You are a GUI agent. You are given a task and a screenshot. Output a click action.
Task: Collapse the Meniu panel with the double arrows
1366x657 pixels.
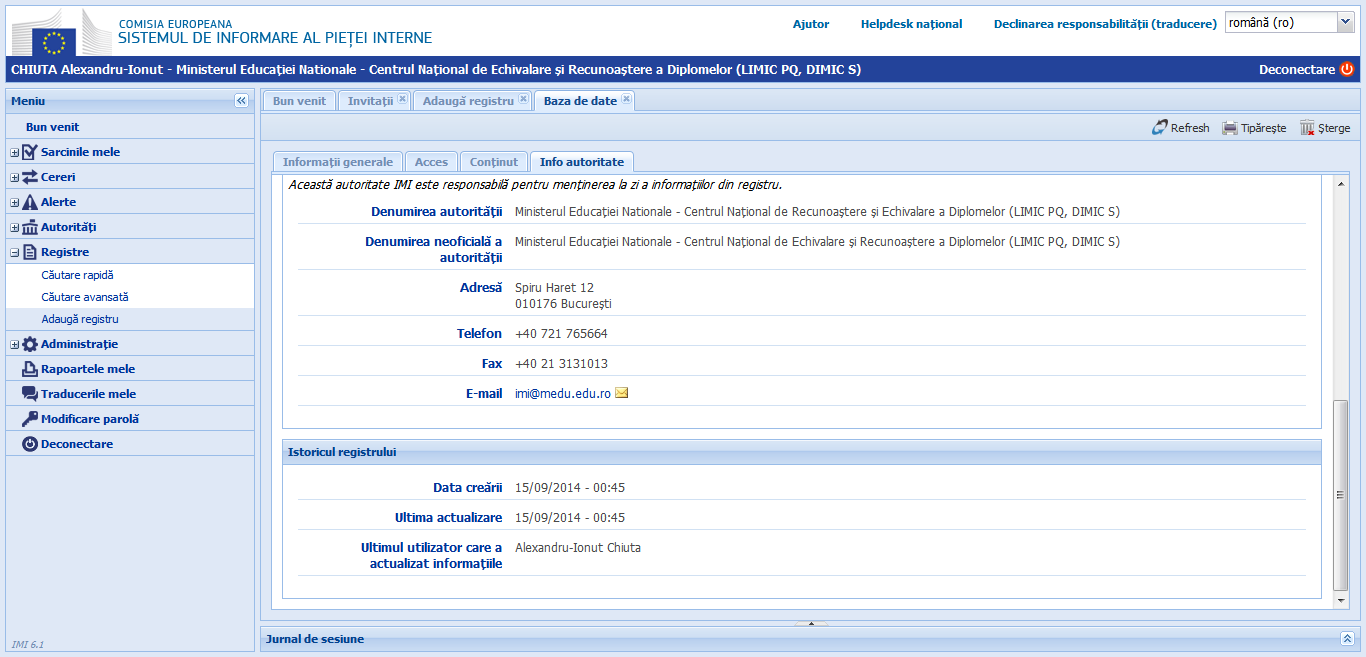241,100
